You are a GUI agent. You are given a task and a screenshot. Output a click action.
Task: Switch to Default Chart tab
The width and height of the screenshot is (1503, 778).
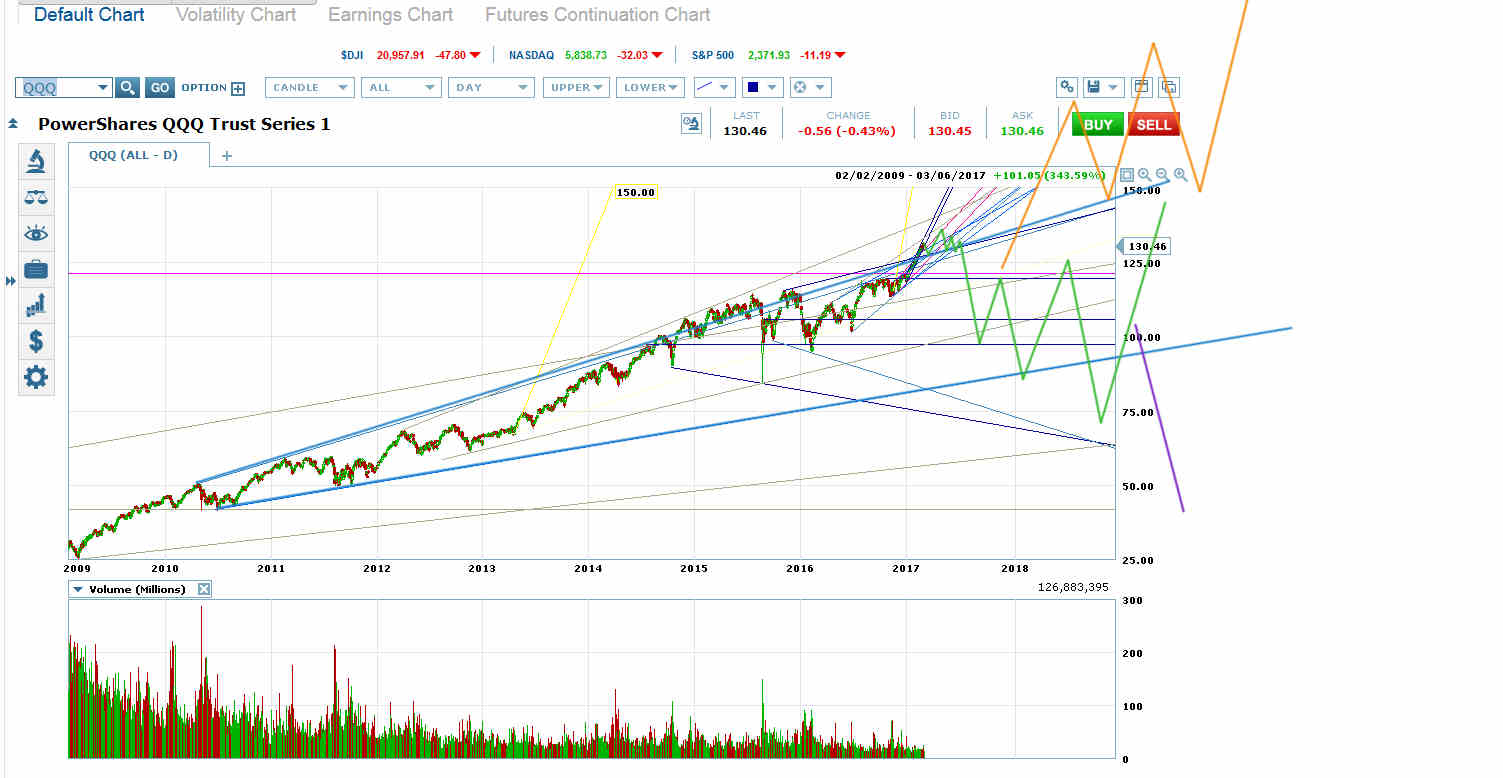tap(89, 15)
